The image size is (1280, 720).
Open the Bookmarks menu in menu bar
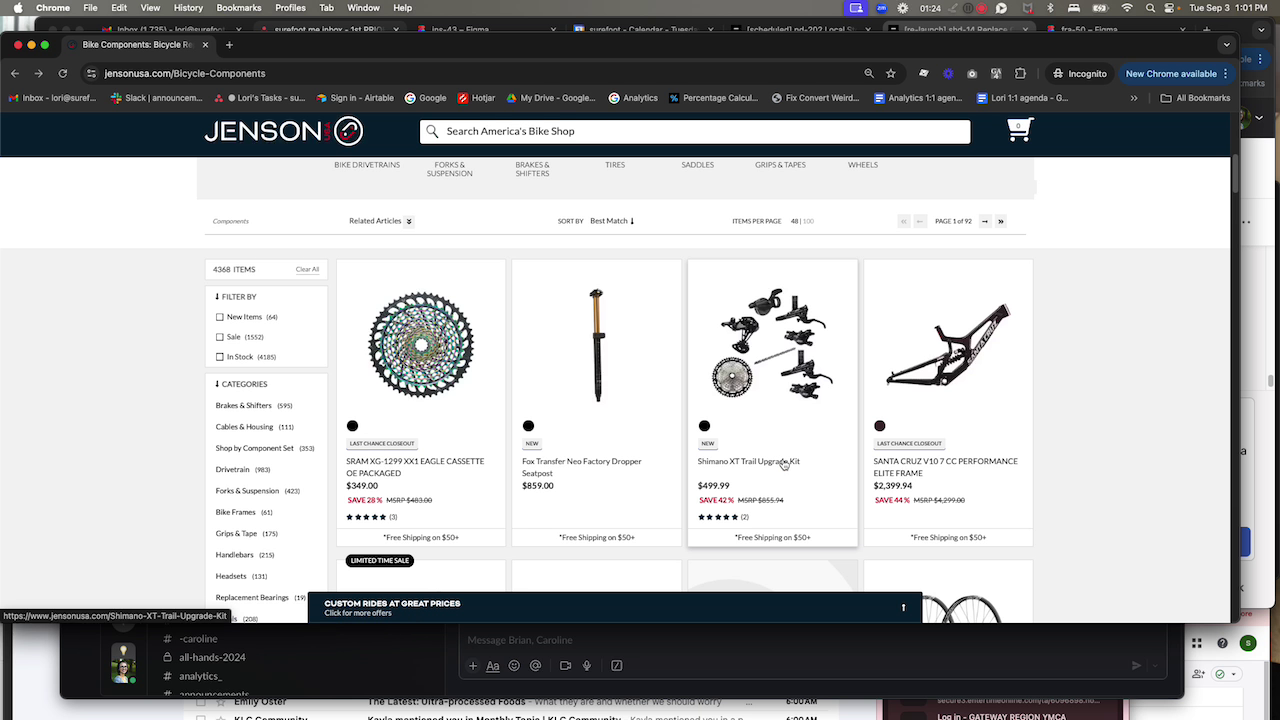point(238,8)
